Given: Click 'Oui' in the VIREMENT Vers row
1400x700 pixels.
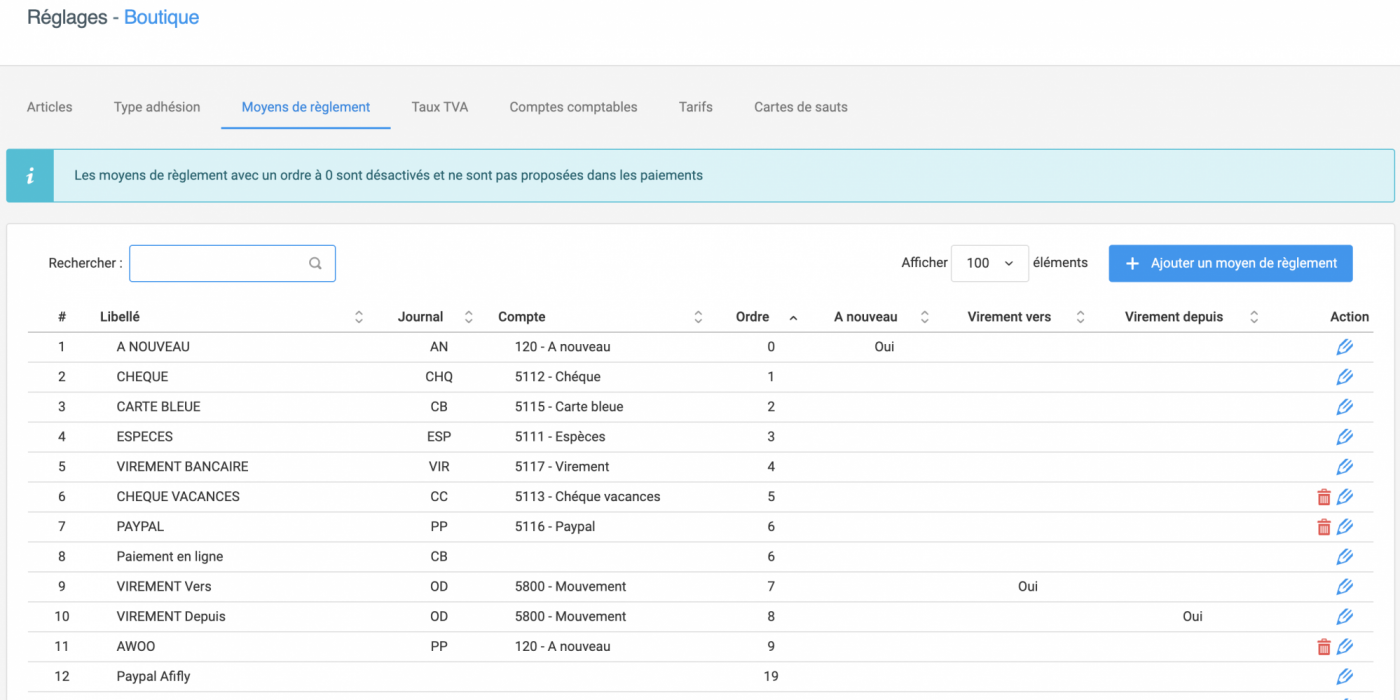Looking at the screenshot, I should point(1028,587).
